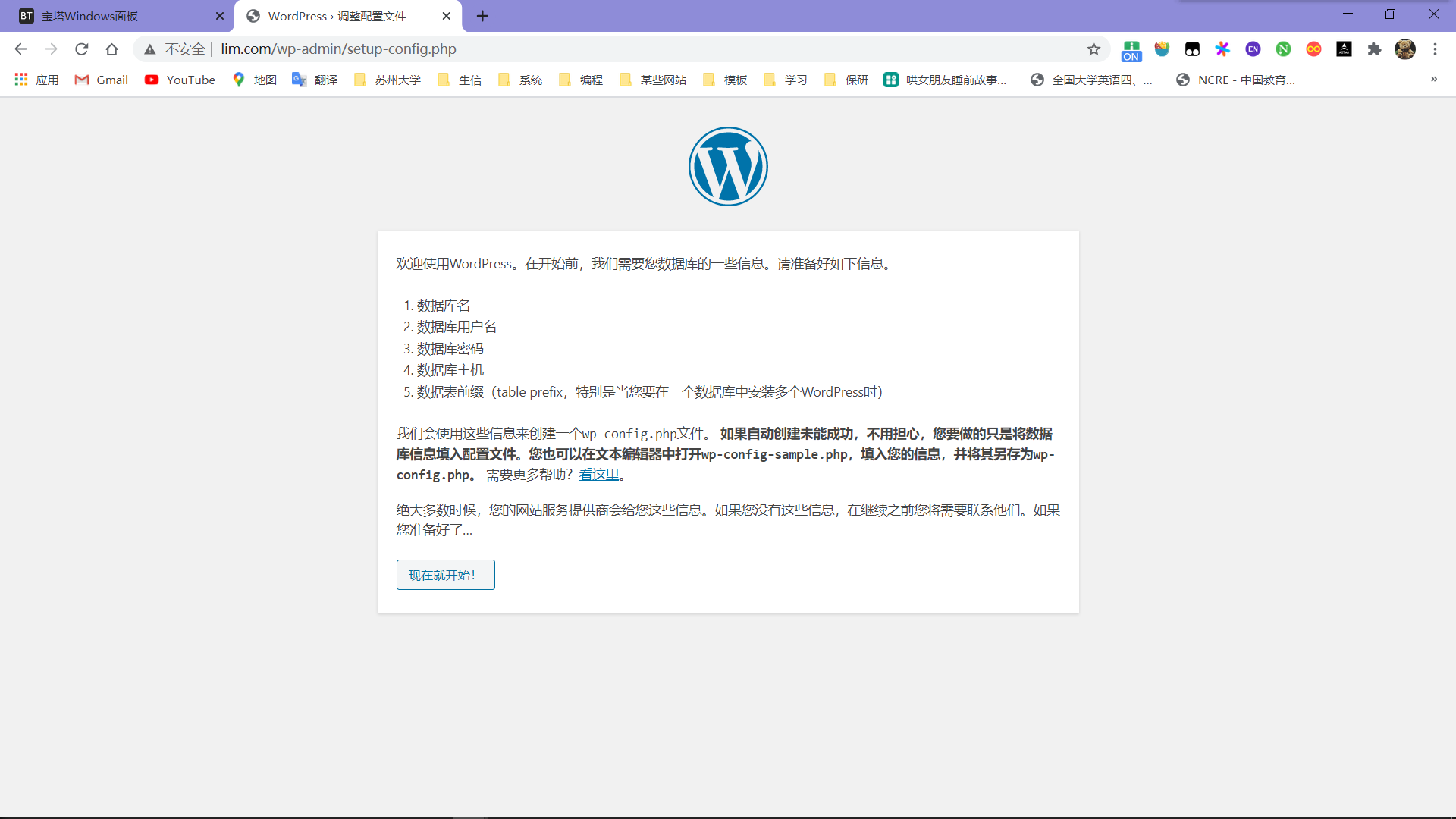The image size is (1456, 819).
Task: Open the green N extension icon
Action: coord(1283,49)
